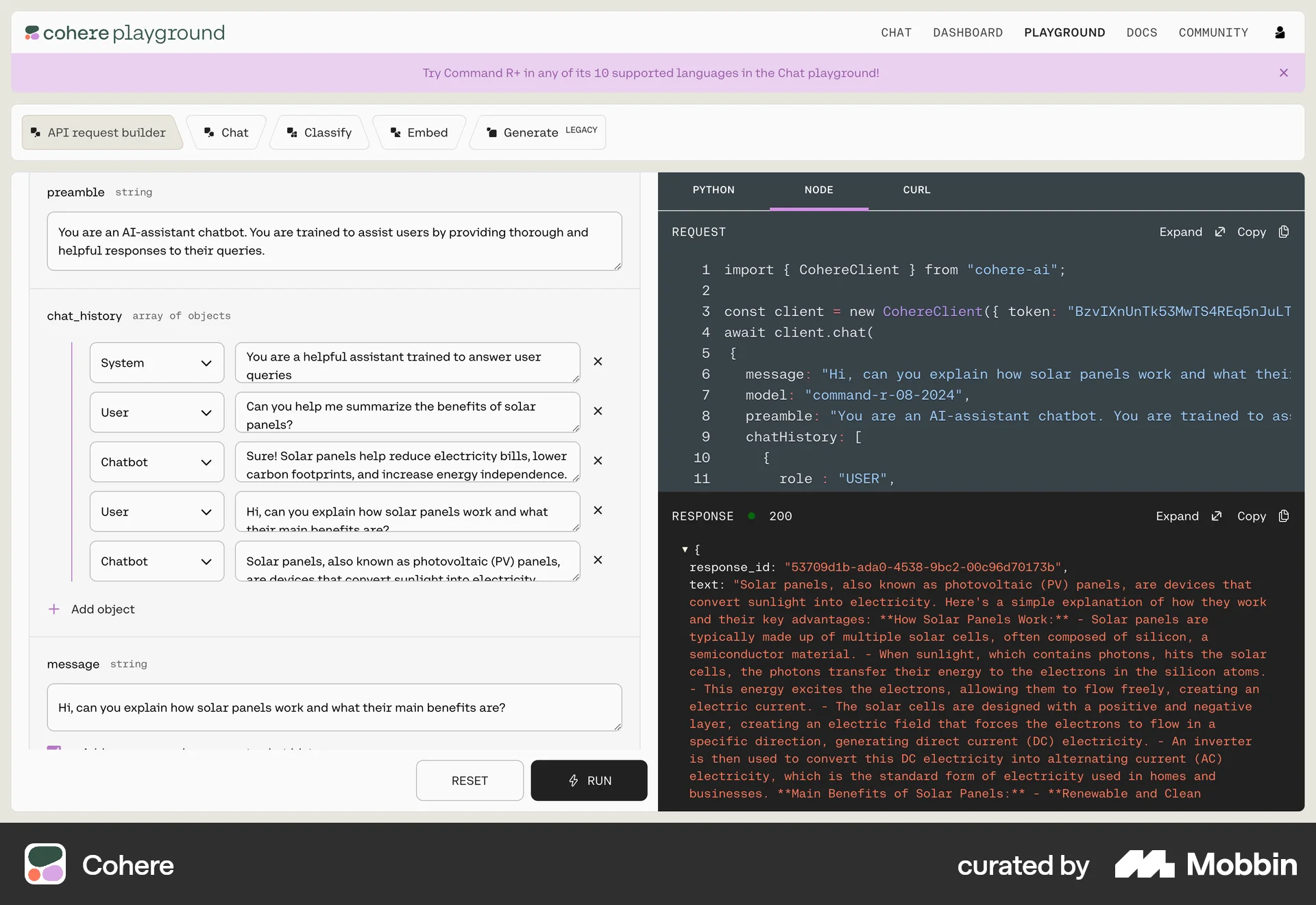Remove the System message from chat history
The height and width of the screenshot is (905, 1316).
point(597,361)
